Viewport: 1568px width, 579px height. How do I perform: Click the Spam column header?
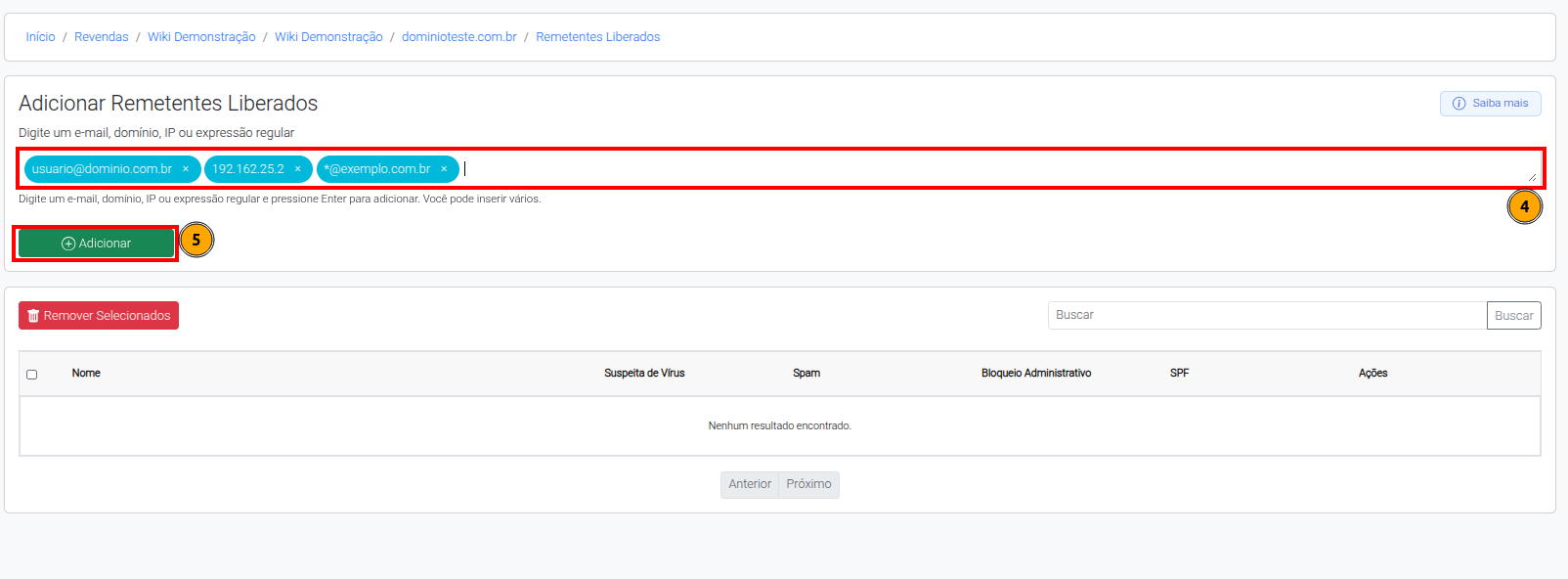806,374
